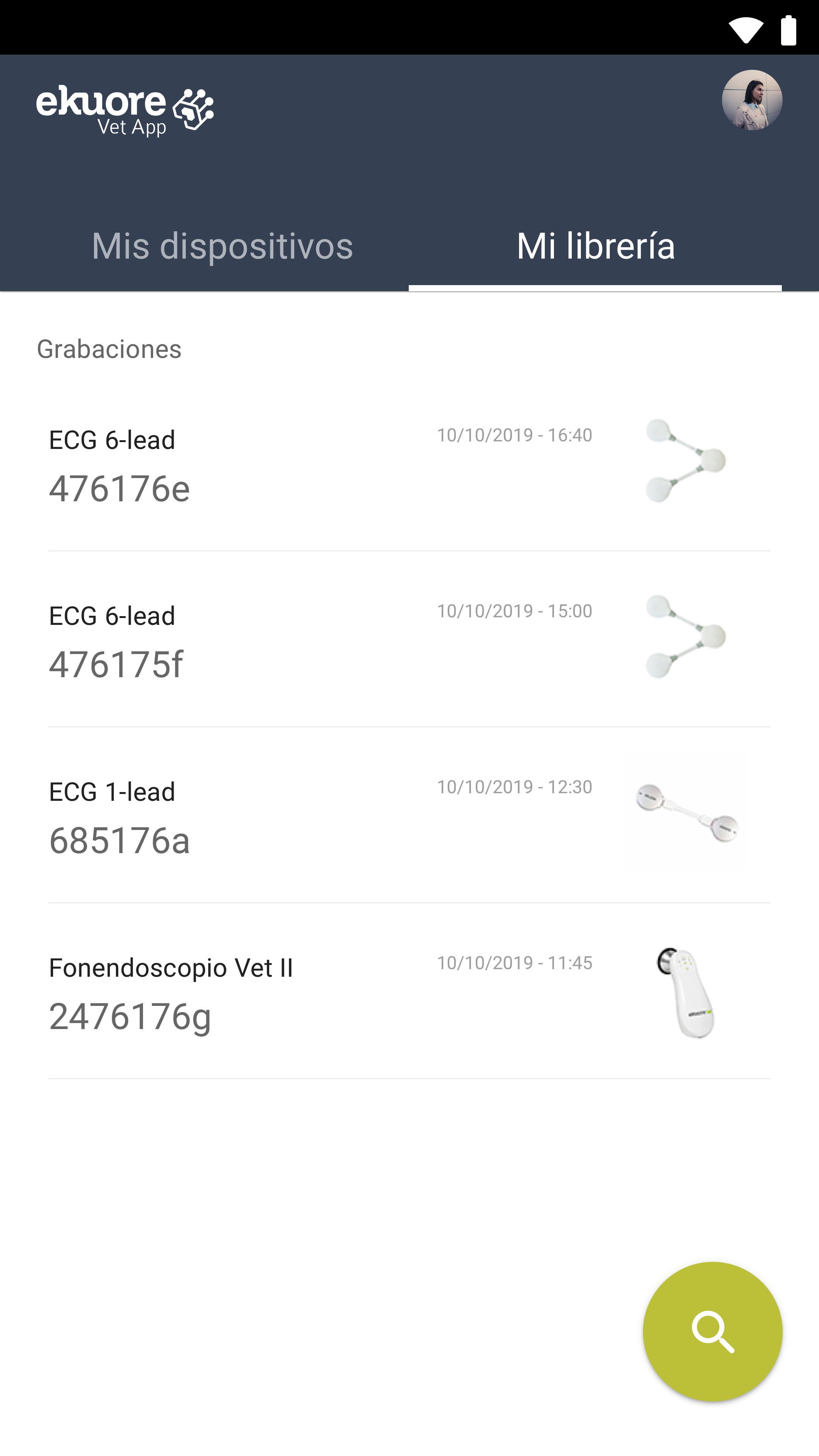Select the Mi librería tab
This screenshot has height=1456, width=819.
coord(595,246)
